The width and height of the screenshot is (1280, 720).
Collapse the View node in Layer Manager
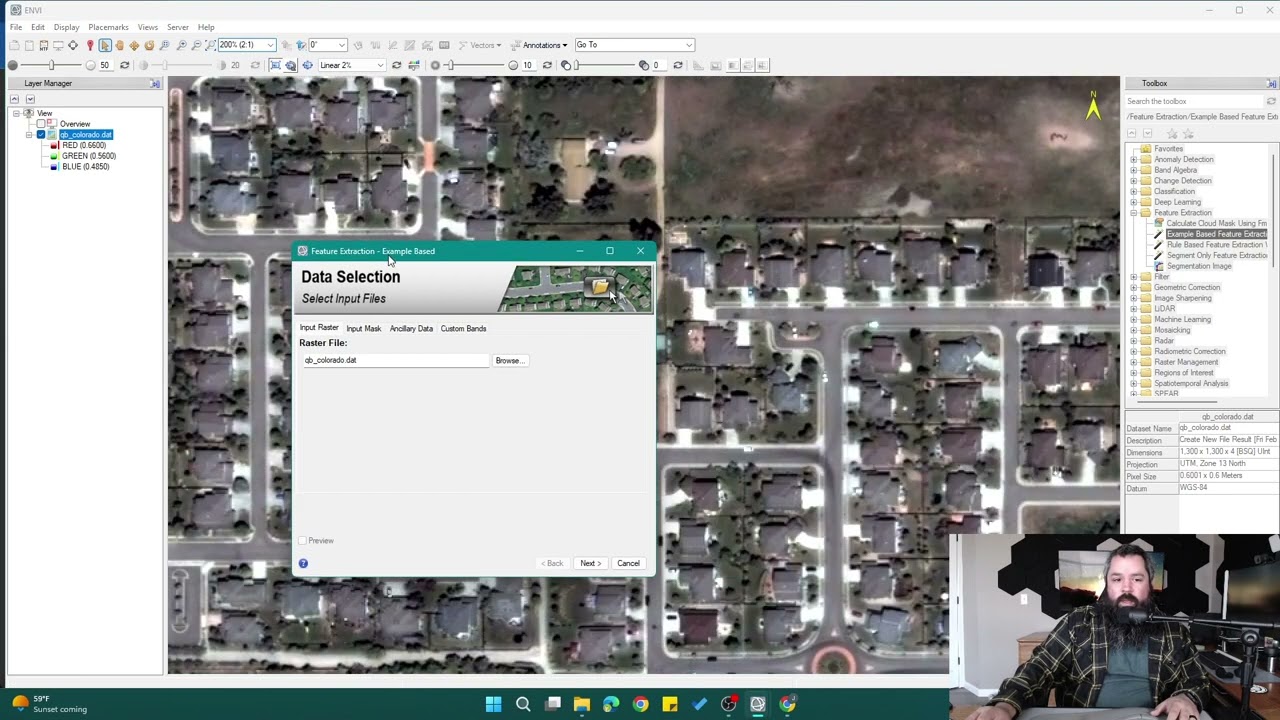pyautogui.click(x=17, y=113)
